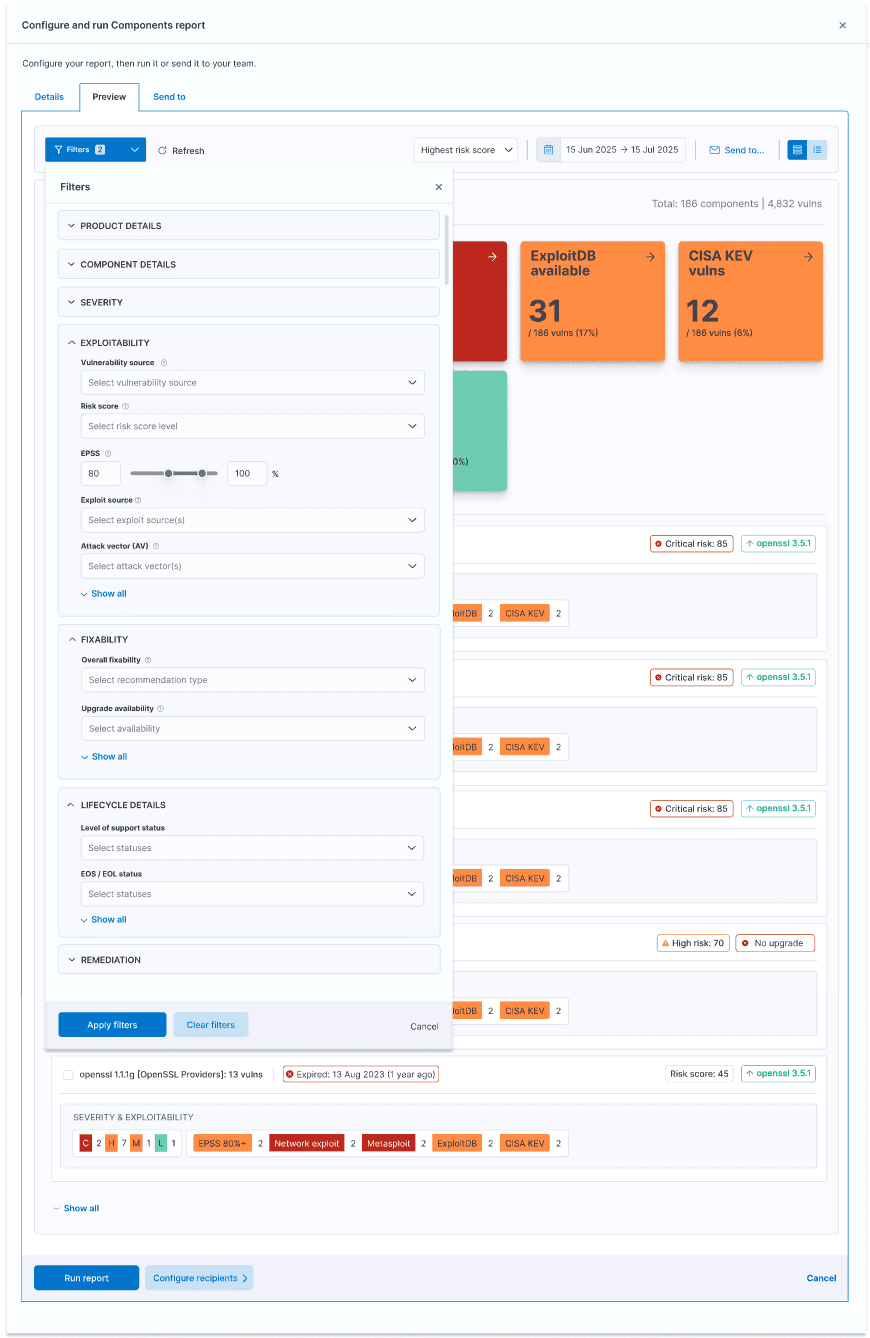Open the Select exploit source(s) dropdown
This screenshot has height=1338, width=870.
point(252,520)
